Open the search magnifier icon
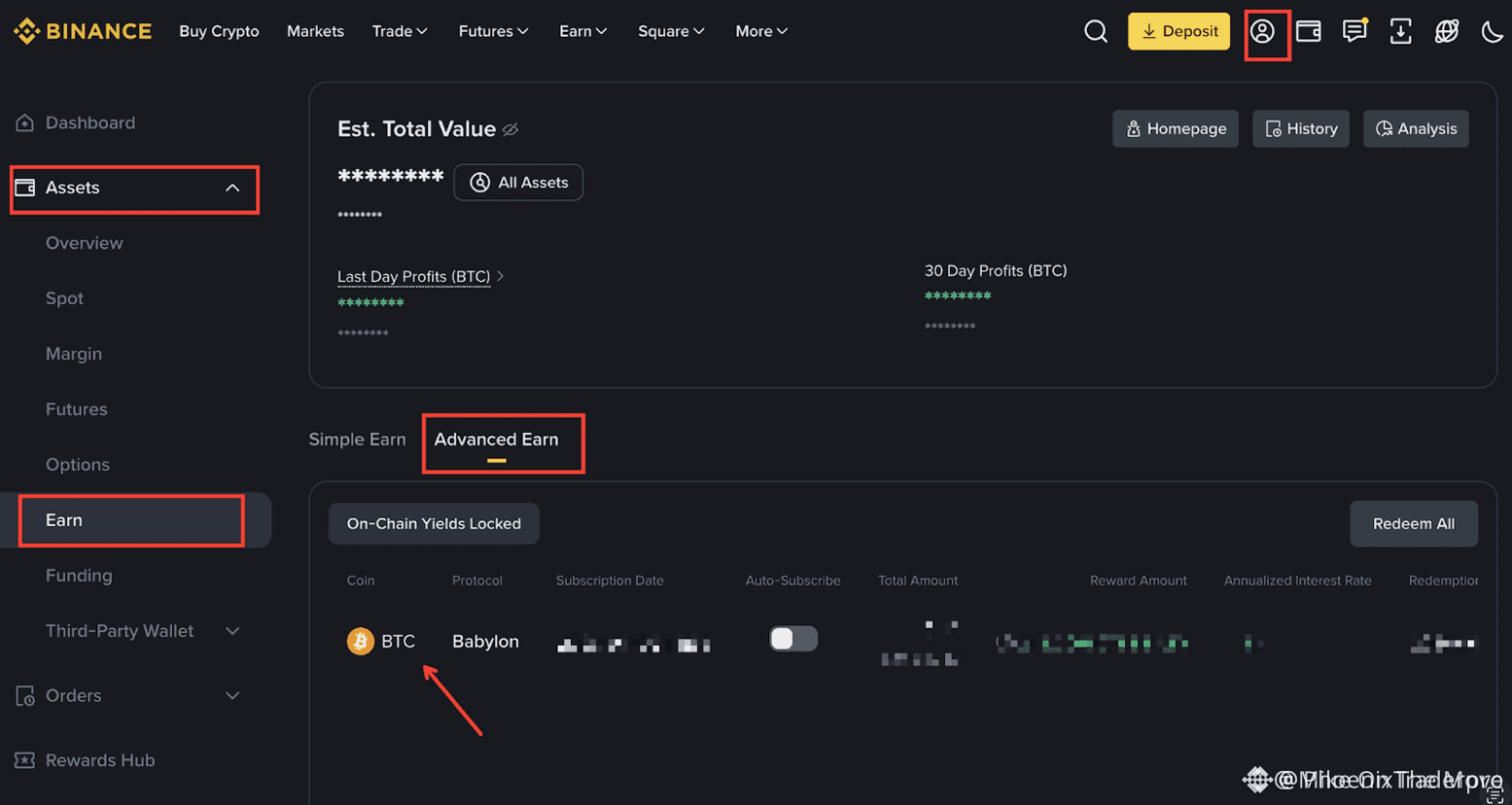 (x=1096, y=31)
